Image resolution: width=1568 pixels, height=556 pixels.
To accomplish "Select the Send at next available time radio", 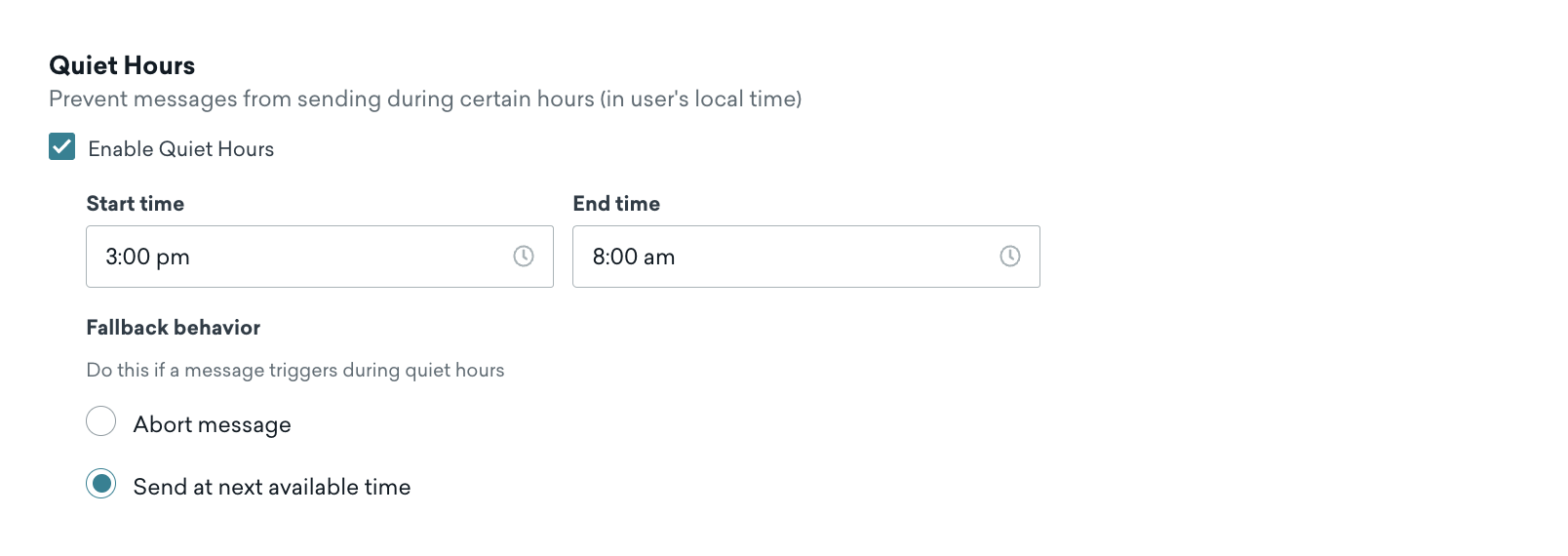I will tap(101, 484).
